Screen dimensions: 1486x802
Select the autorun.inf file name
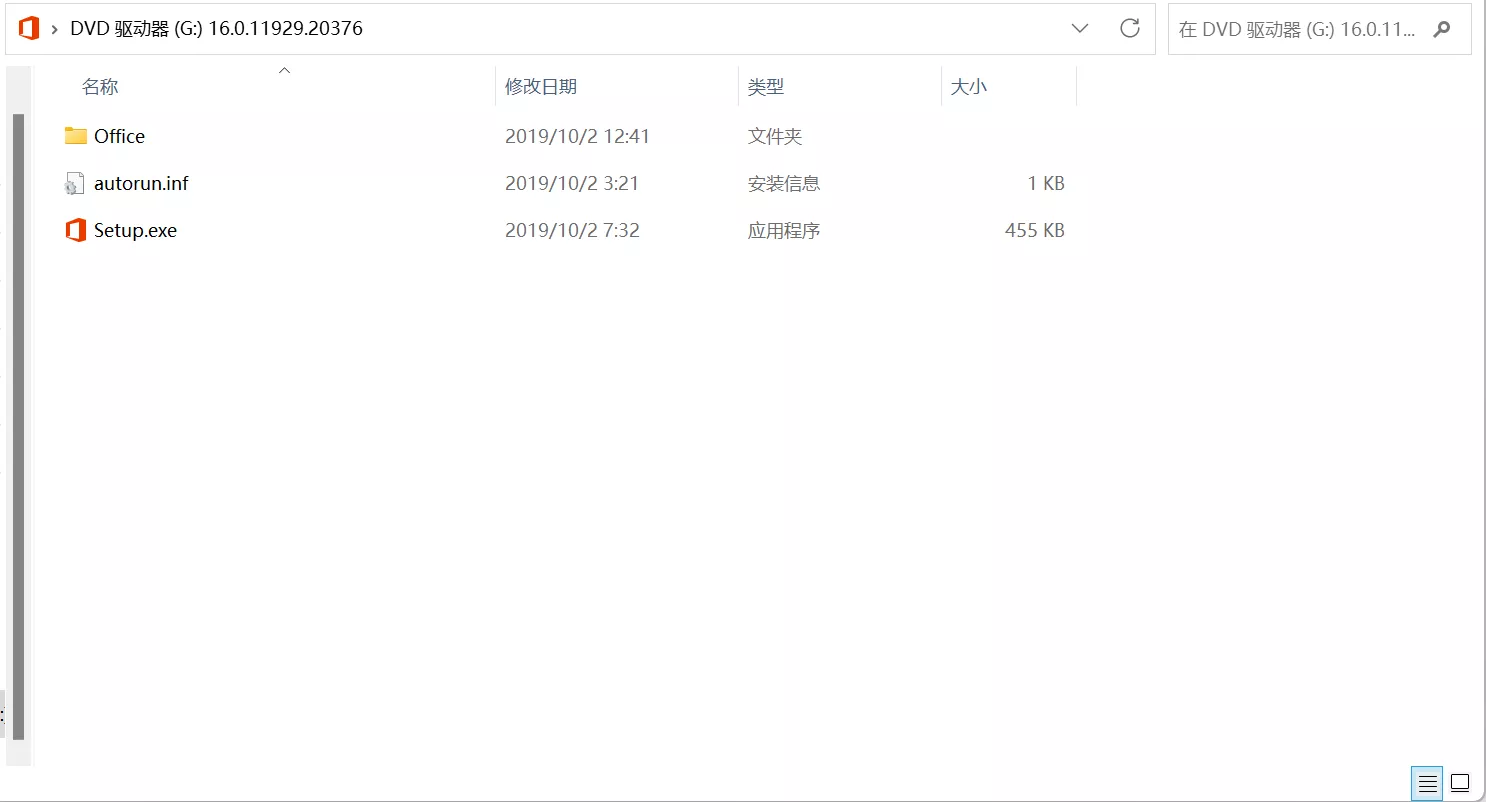[141, 184]
